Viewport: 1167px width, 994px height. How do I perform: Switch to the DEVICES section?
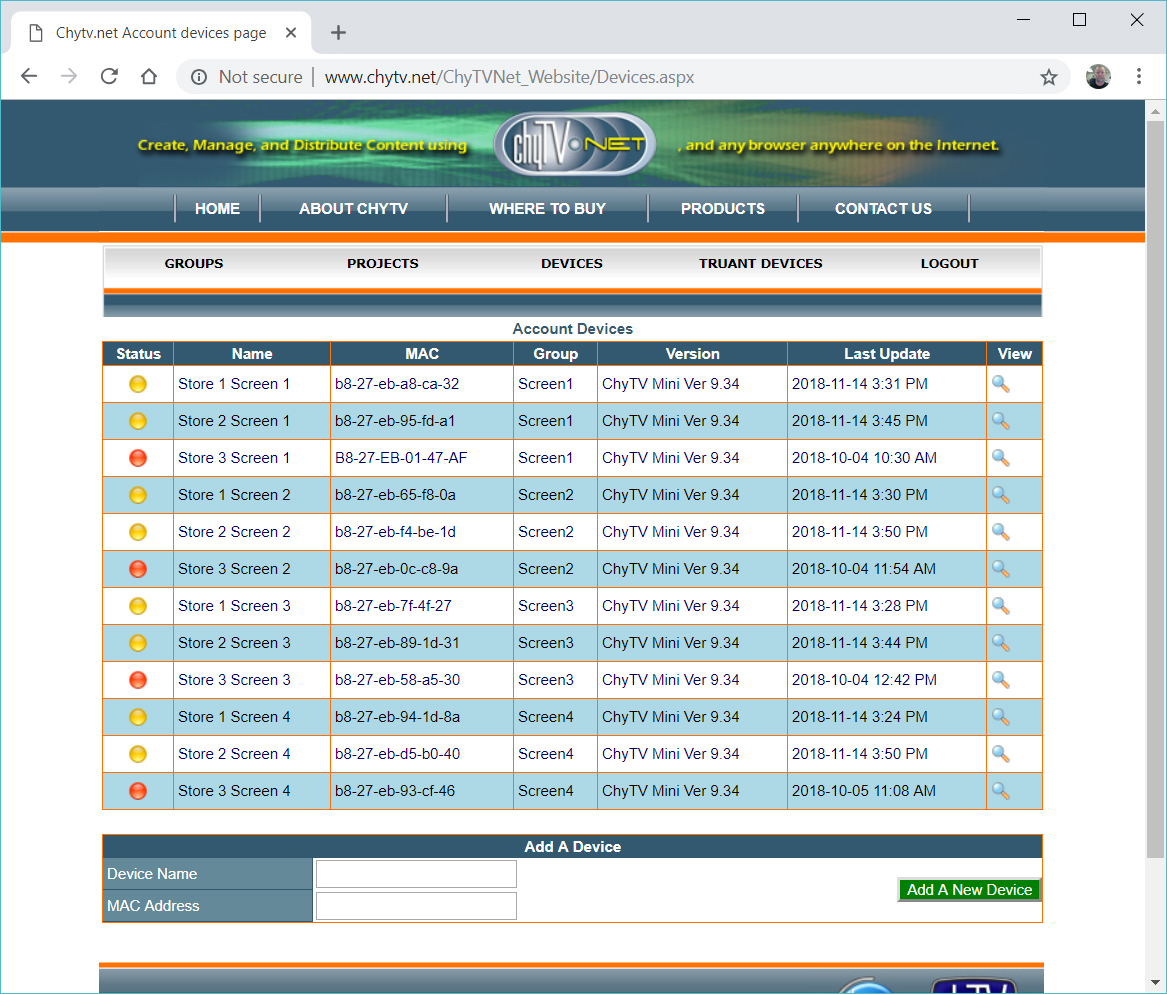tap(572, 263)
